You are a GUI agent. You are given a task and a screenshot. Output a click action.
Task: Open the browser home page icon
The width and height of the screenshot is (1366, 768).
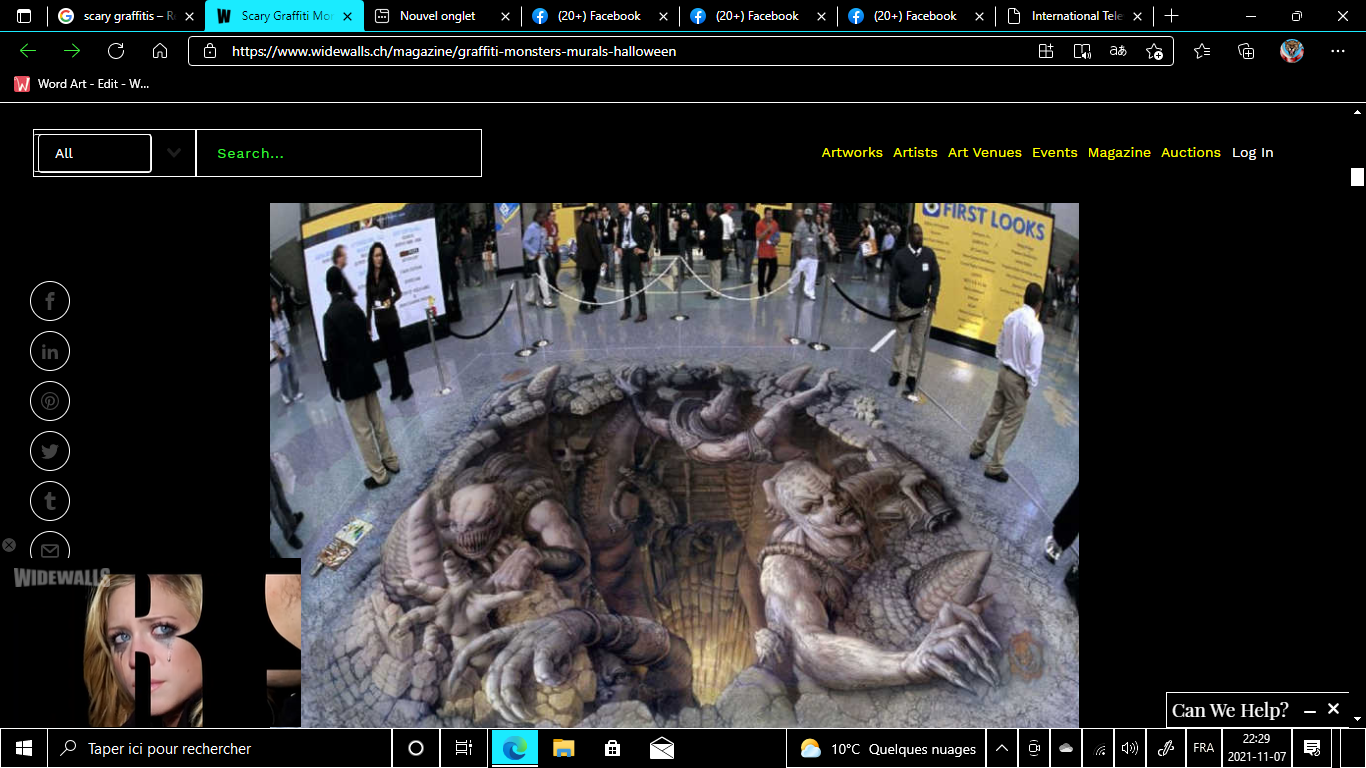click(x=160, y=51)
